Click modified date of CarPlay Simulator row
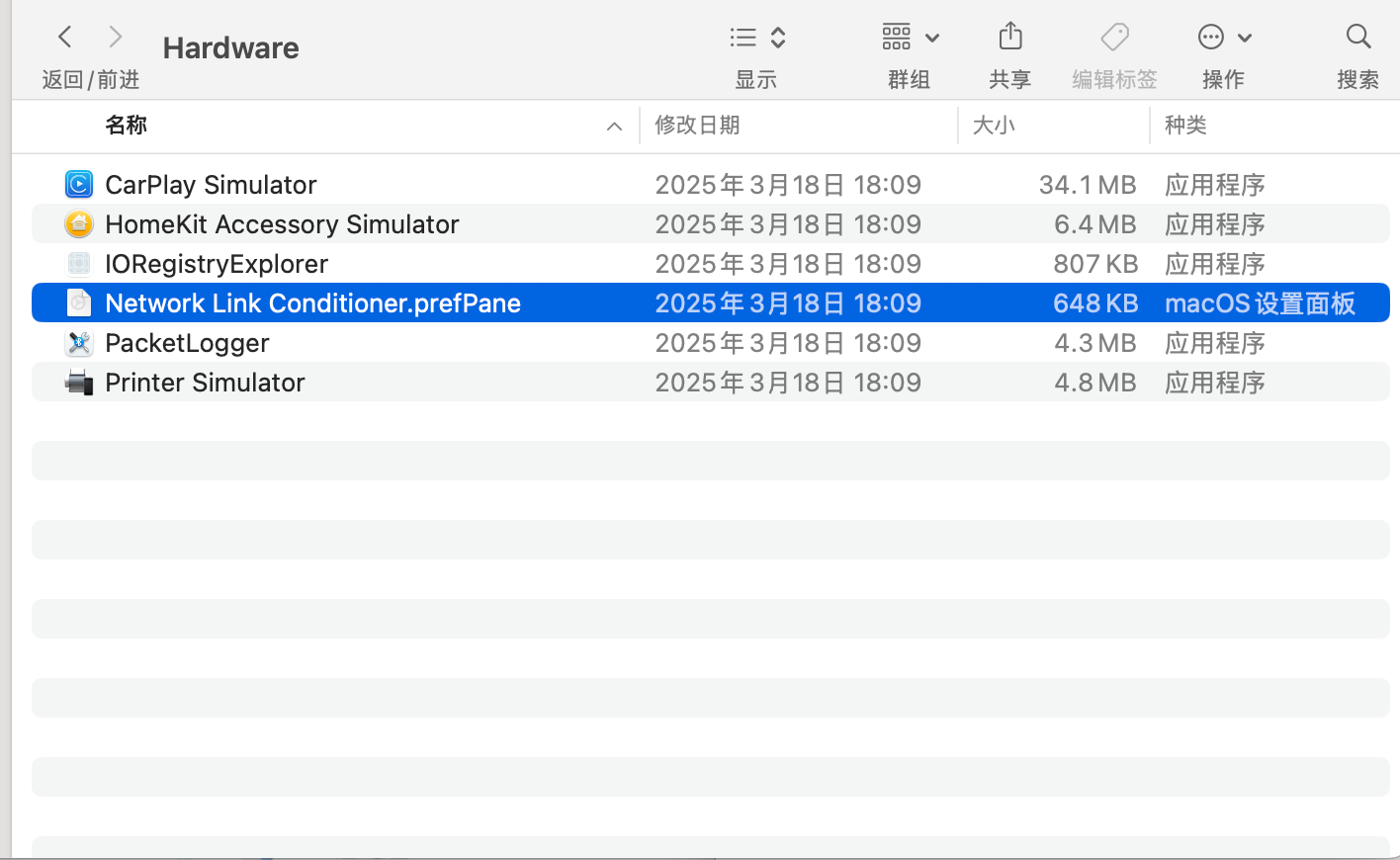 (788, 185)
